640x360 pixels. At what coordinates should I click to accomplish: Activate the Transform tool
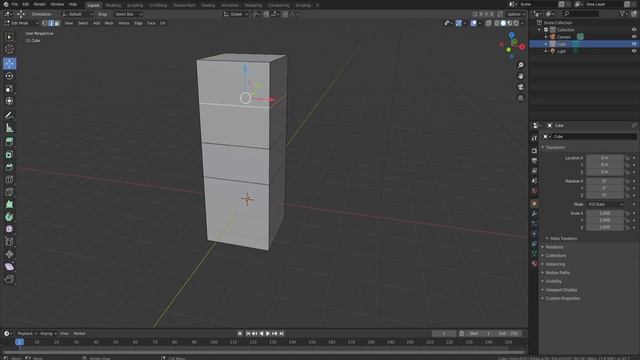(x=9, y=101)
